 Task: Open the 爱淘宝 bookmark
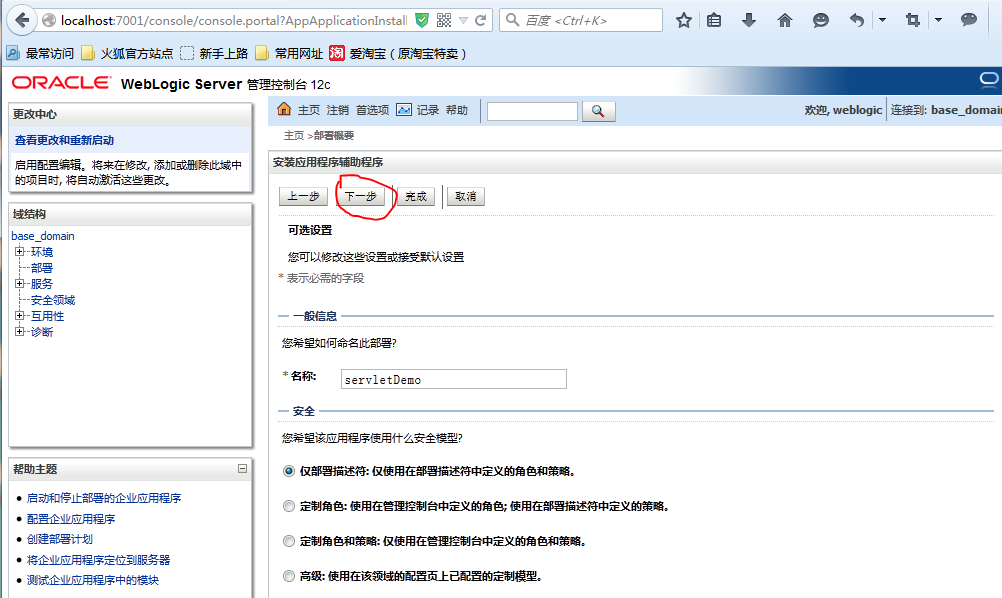point(398,54)
